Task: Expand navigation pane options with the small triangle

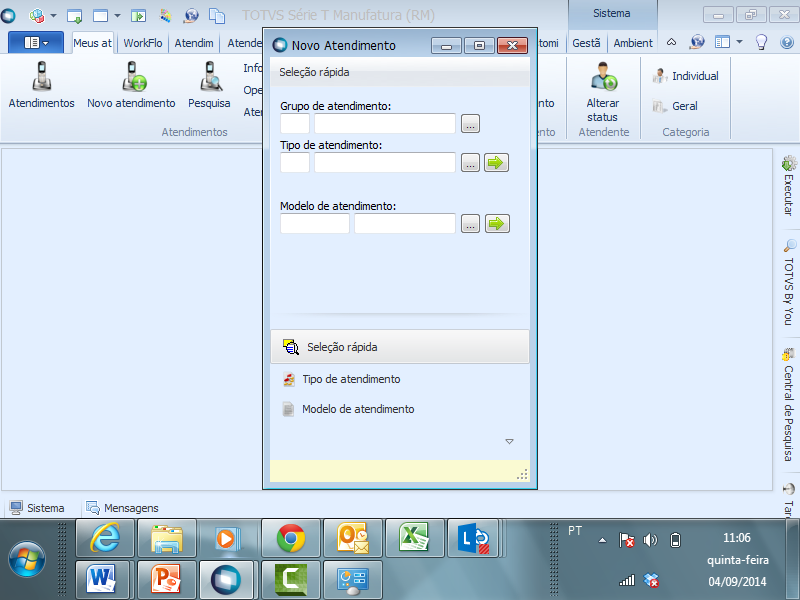Action: 509,441
